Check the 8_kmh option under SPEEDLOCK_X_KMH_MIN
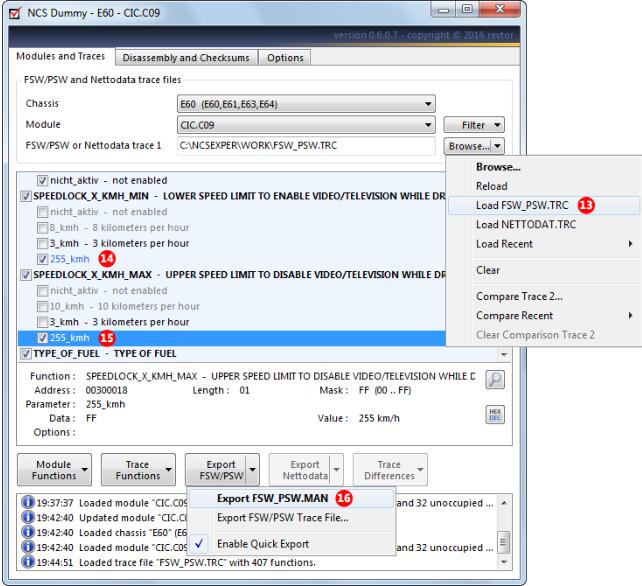Screen dimensions: 642x586 (x=41, y=227)
